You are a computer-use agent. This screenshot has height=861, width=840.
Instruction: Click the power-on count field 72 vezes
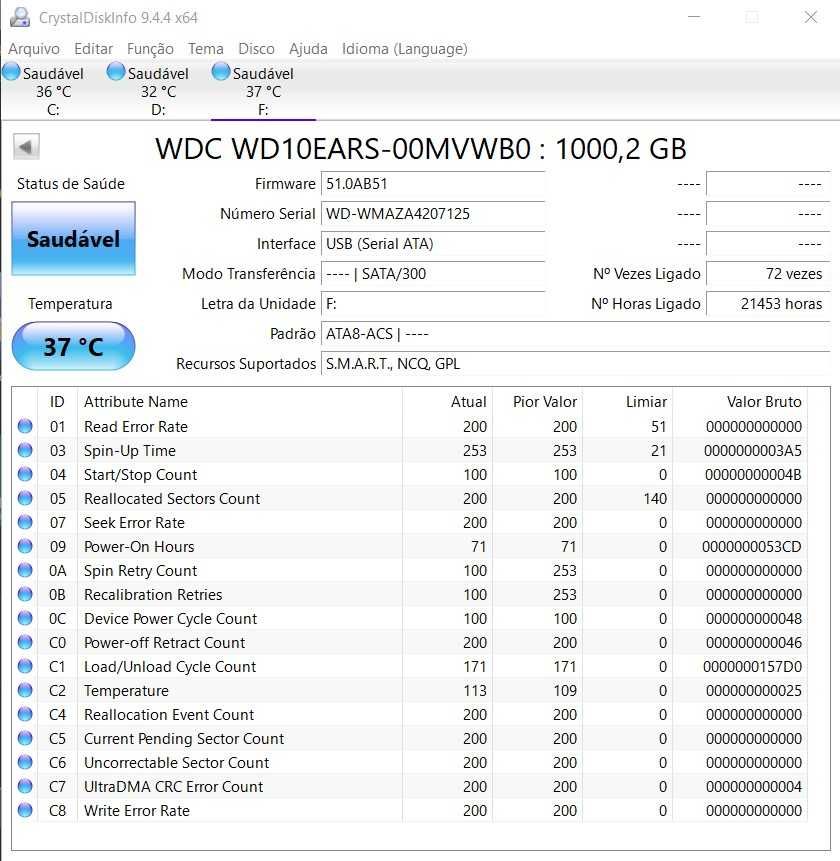pos(768,273)
